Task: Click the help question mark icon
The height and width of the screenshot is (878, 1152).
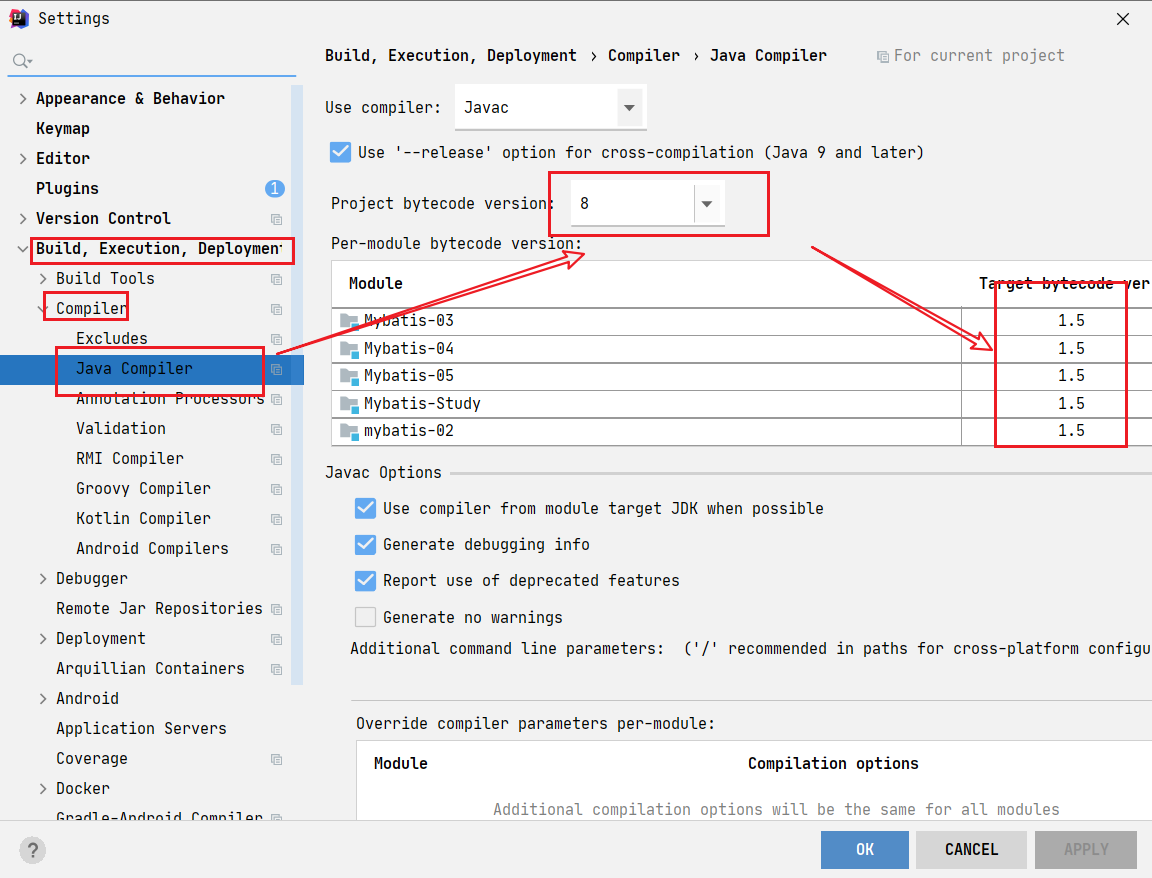Action: (x=33, y=850)
